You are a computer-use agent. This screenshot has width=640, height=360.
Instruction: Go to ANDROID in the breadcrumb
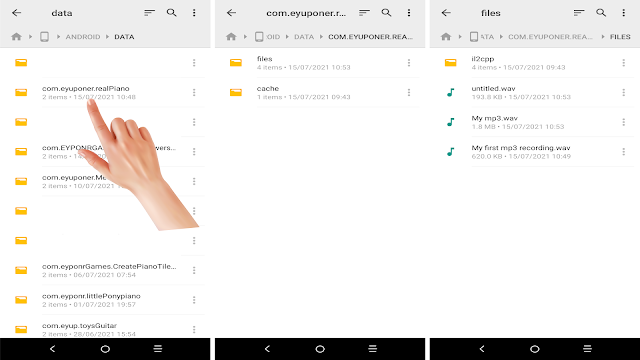[83, 37]
